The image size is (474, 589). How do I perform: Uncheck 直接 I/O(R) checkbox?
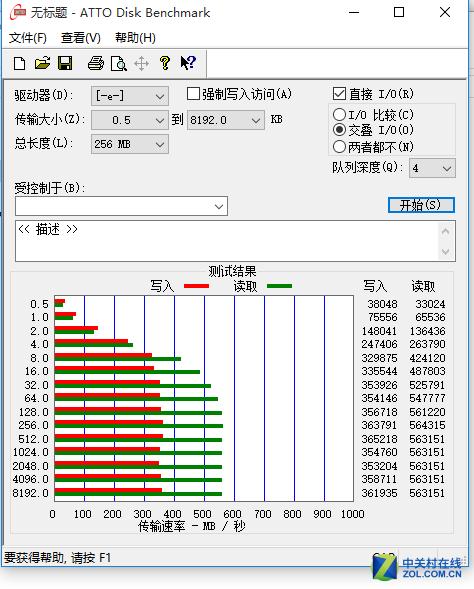point(339,94)
